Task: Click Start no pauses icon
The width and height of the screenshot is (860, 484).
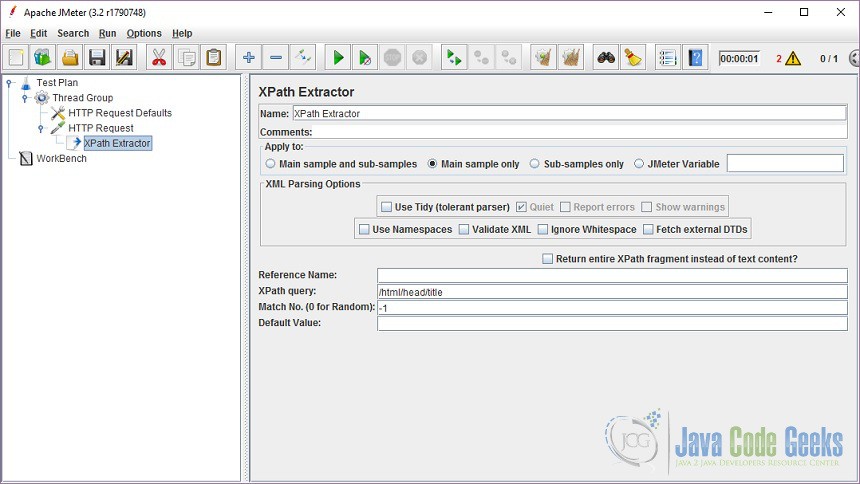Action: (x=365, y=58)
